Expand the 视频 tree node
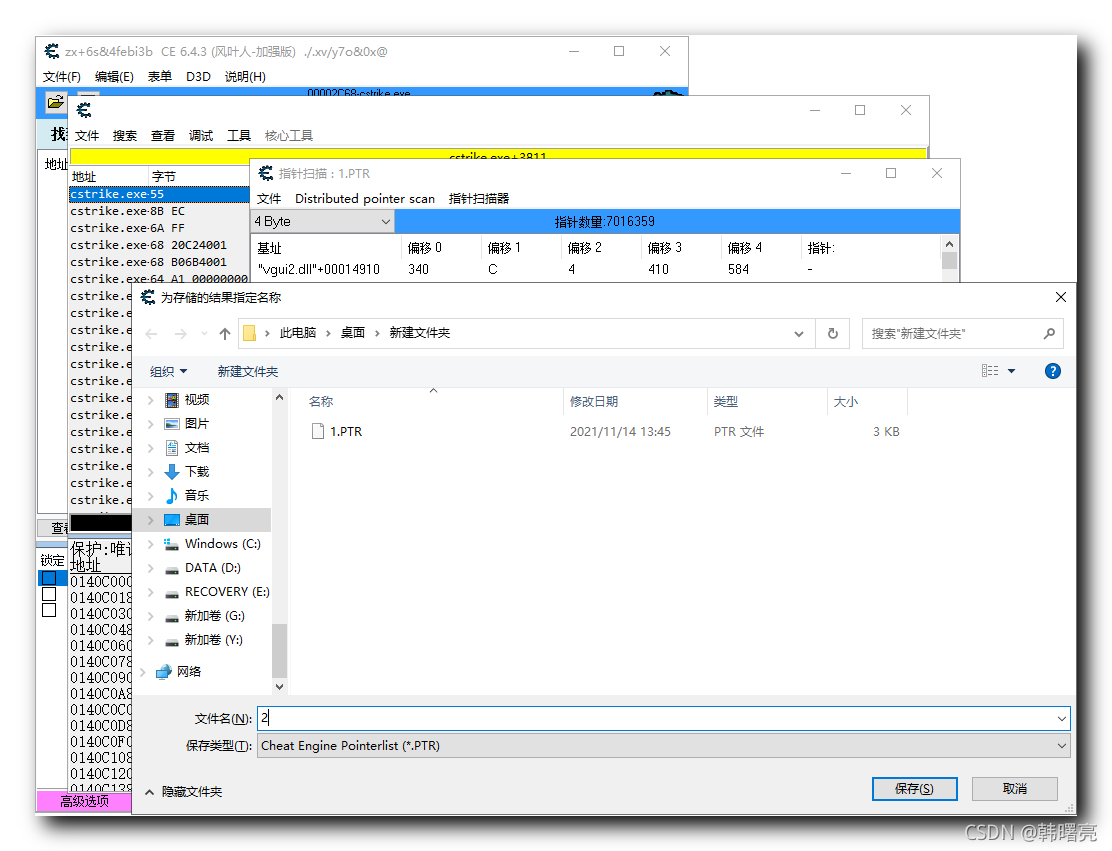The image size is (1112, 851). coord(150,401)
